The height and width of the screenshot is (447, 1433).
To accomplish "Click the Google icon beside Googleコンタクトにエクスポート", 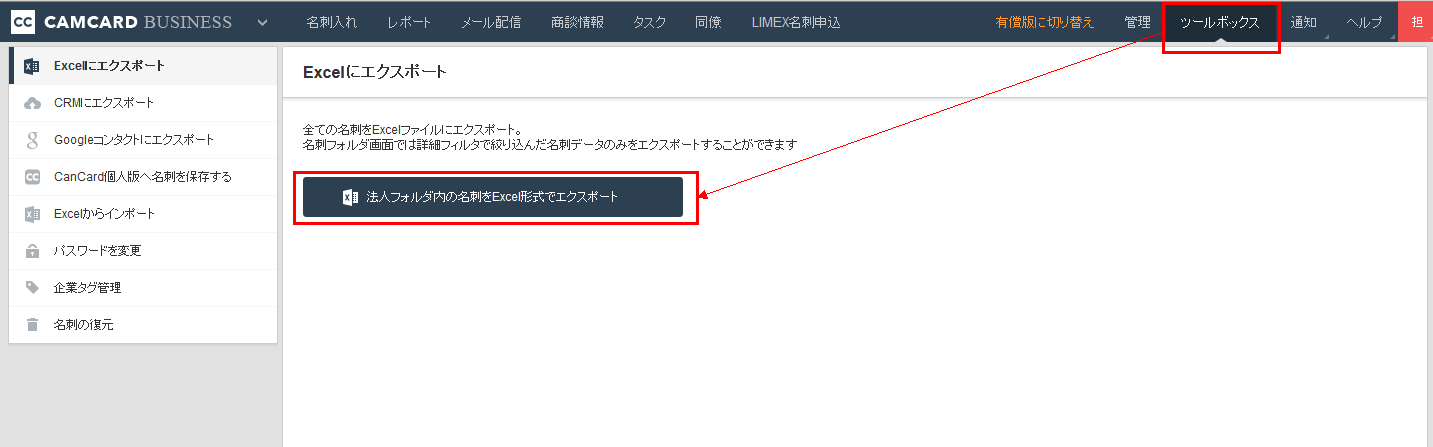I will 32,140.
